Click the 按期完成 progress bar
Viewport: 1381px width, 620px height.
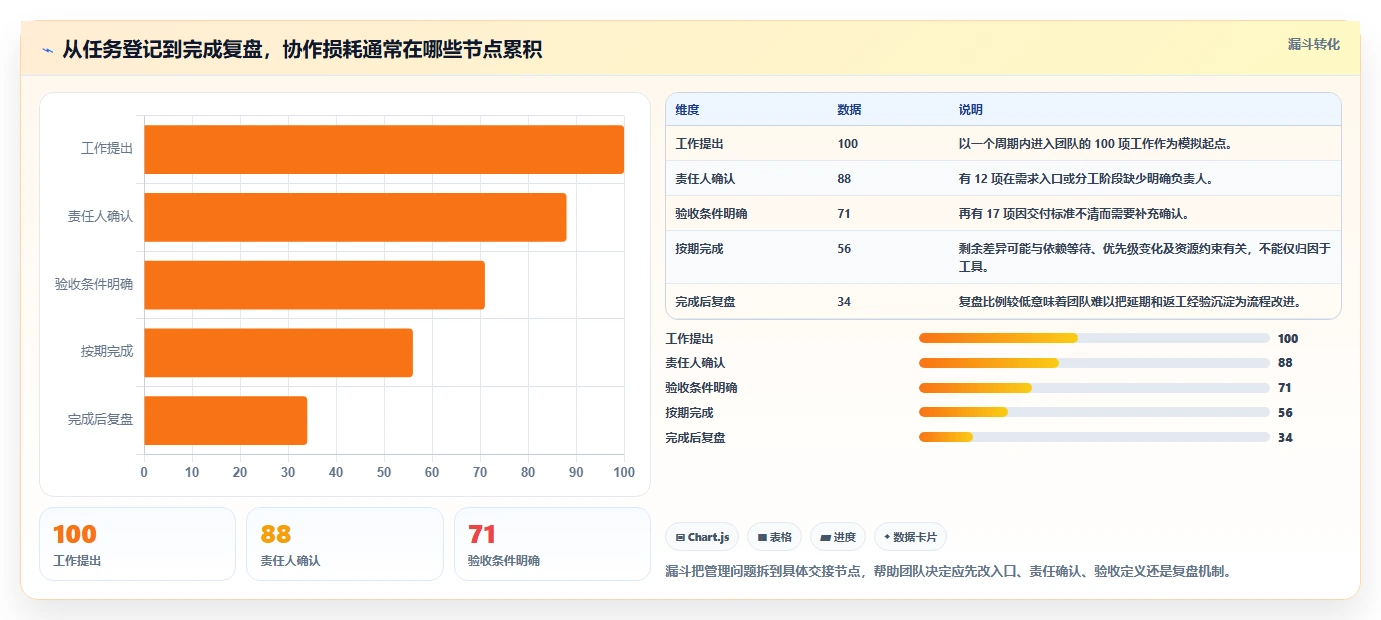(x=1094, y=412)
